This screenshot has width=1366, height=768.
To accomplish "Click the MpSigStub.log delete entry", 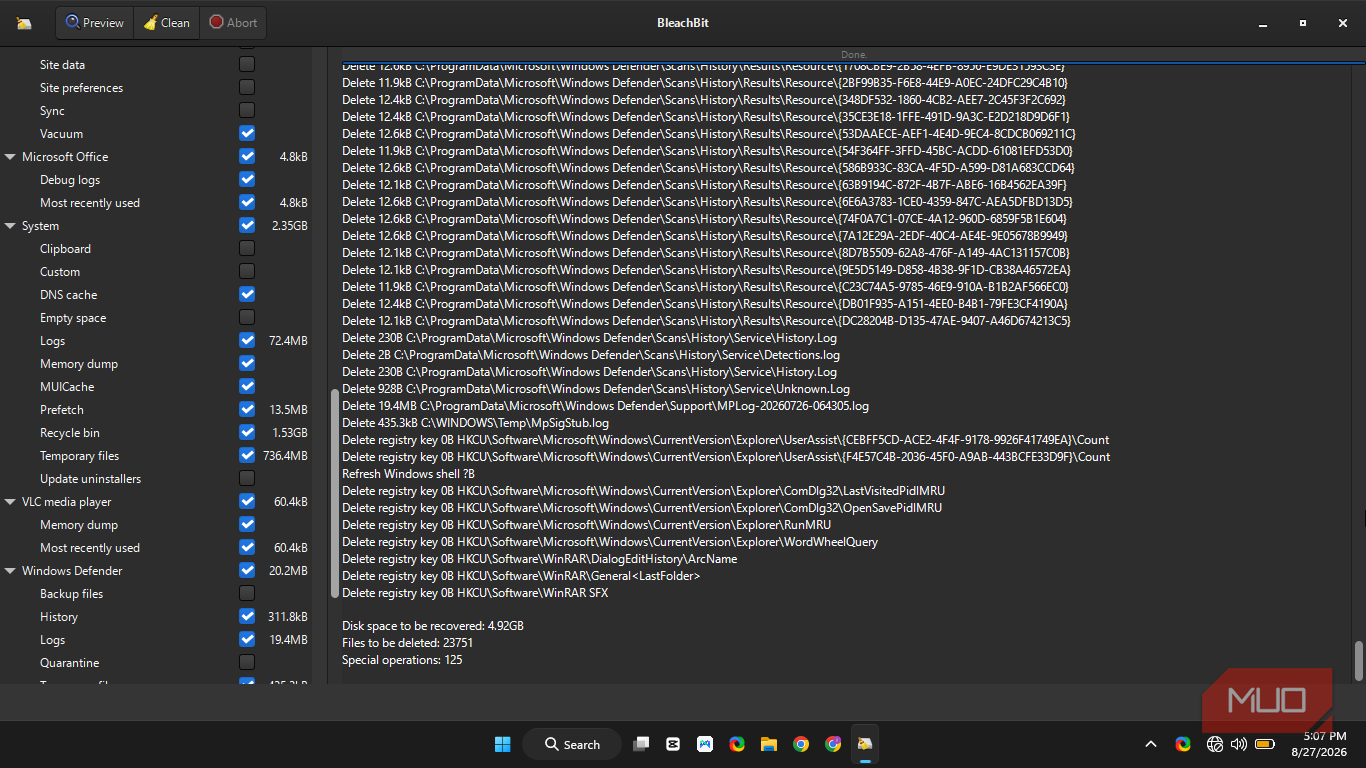I will (475, 423).
